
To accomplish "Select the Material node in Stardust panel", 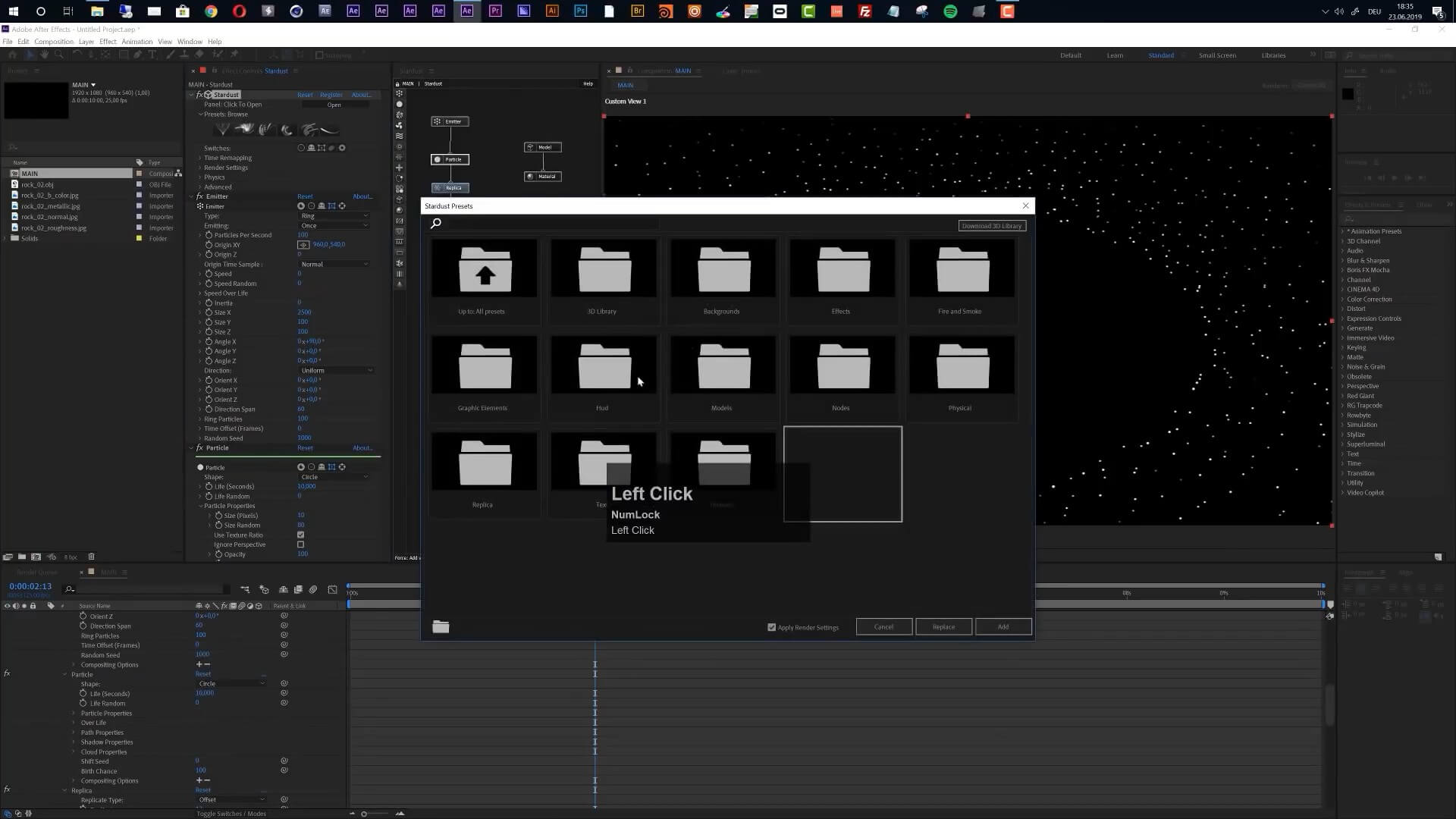I will click(x=543, y=176).
